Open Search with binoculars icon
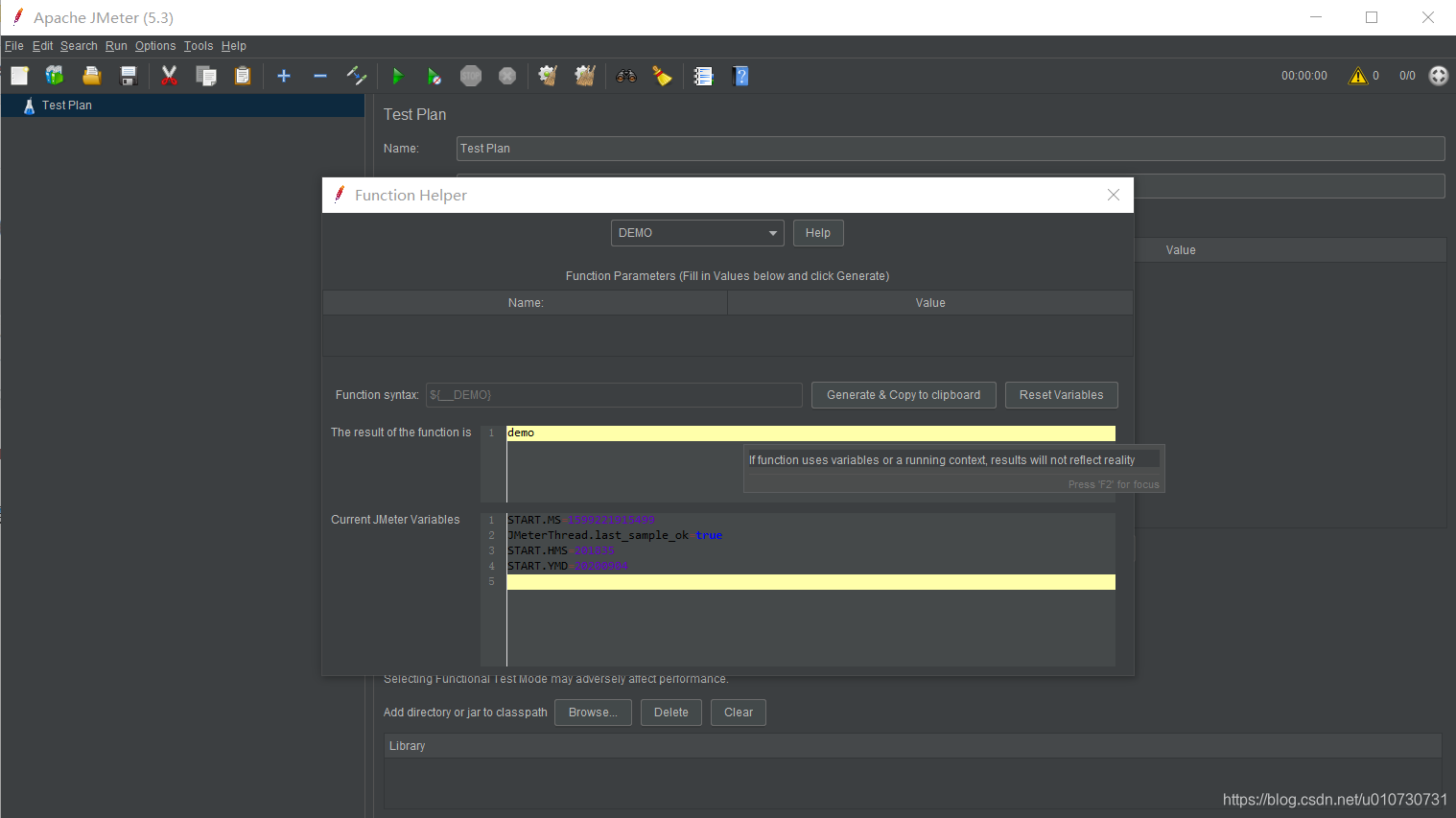 pos(626,76)
